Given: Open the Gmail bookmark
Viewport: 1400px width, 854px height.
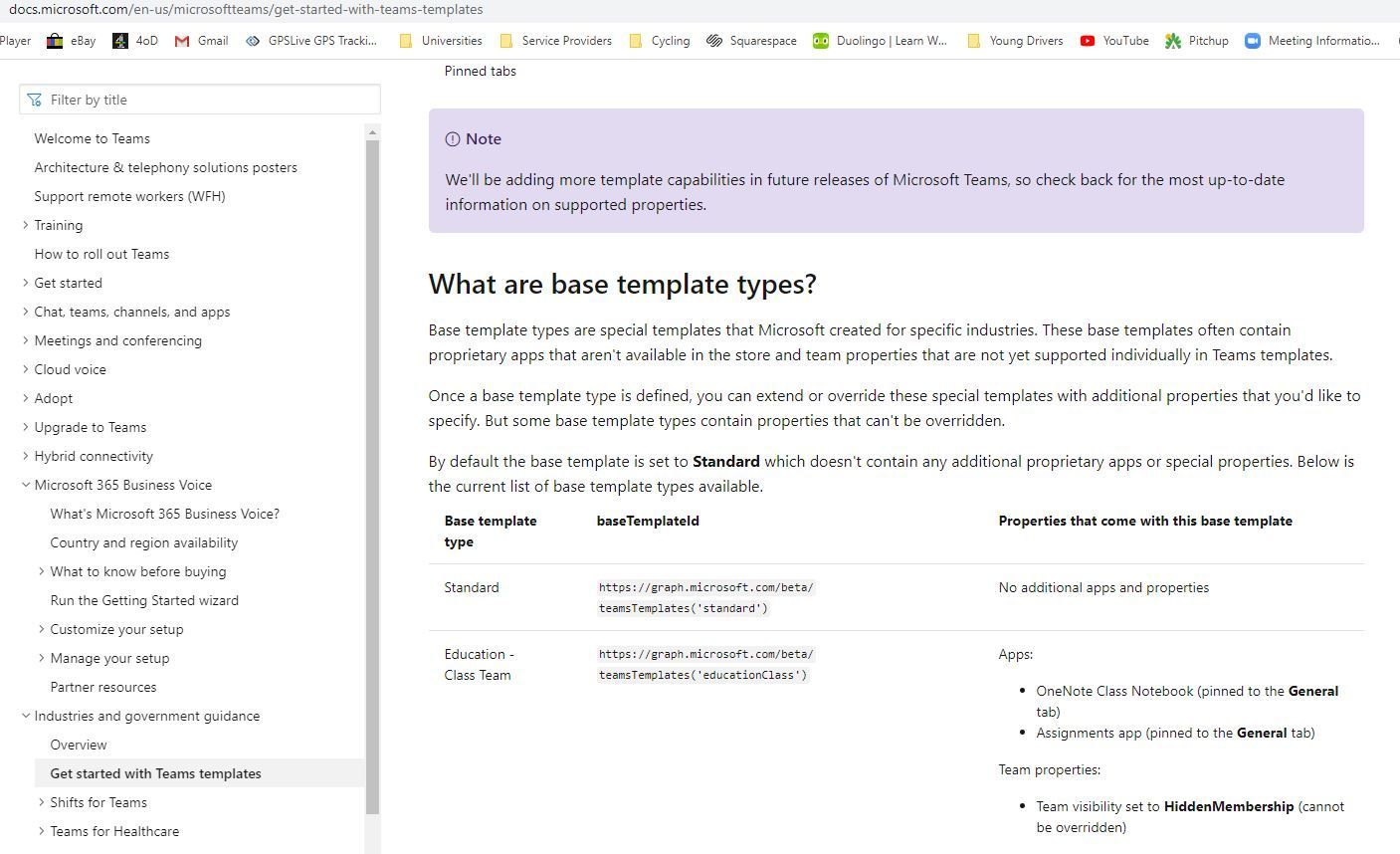Looking at the screenshot, I should tap(201, 41).
